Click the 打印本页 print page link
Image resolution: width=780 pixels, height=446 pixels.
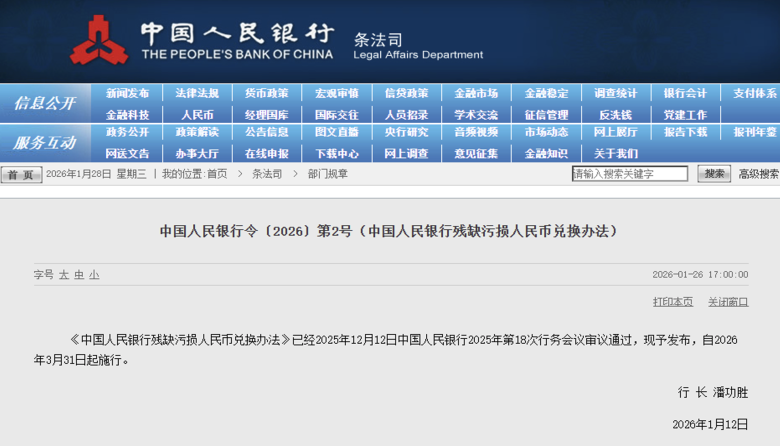click(673, 302)
